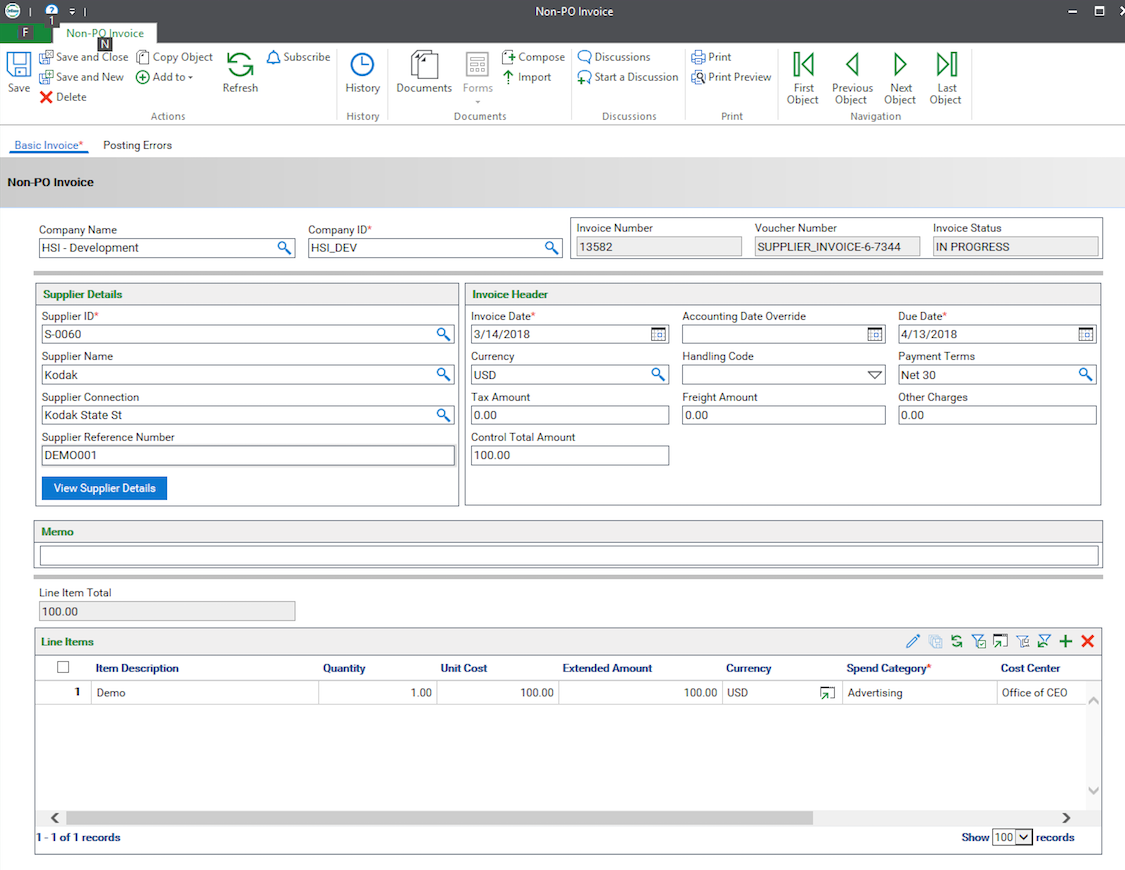Click the horizontal scrollbar in Line Items

click(439, 818)
